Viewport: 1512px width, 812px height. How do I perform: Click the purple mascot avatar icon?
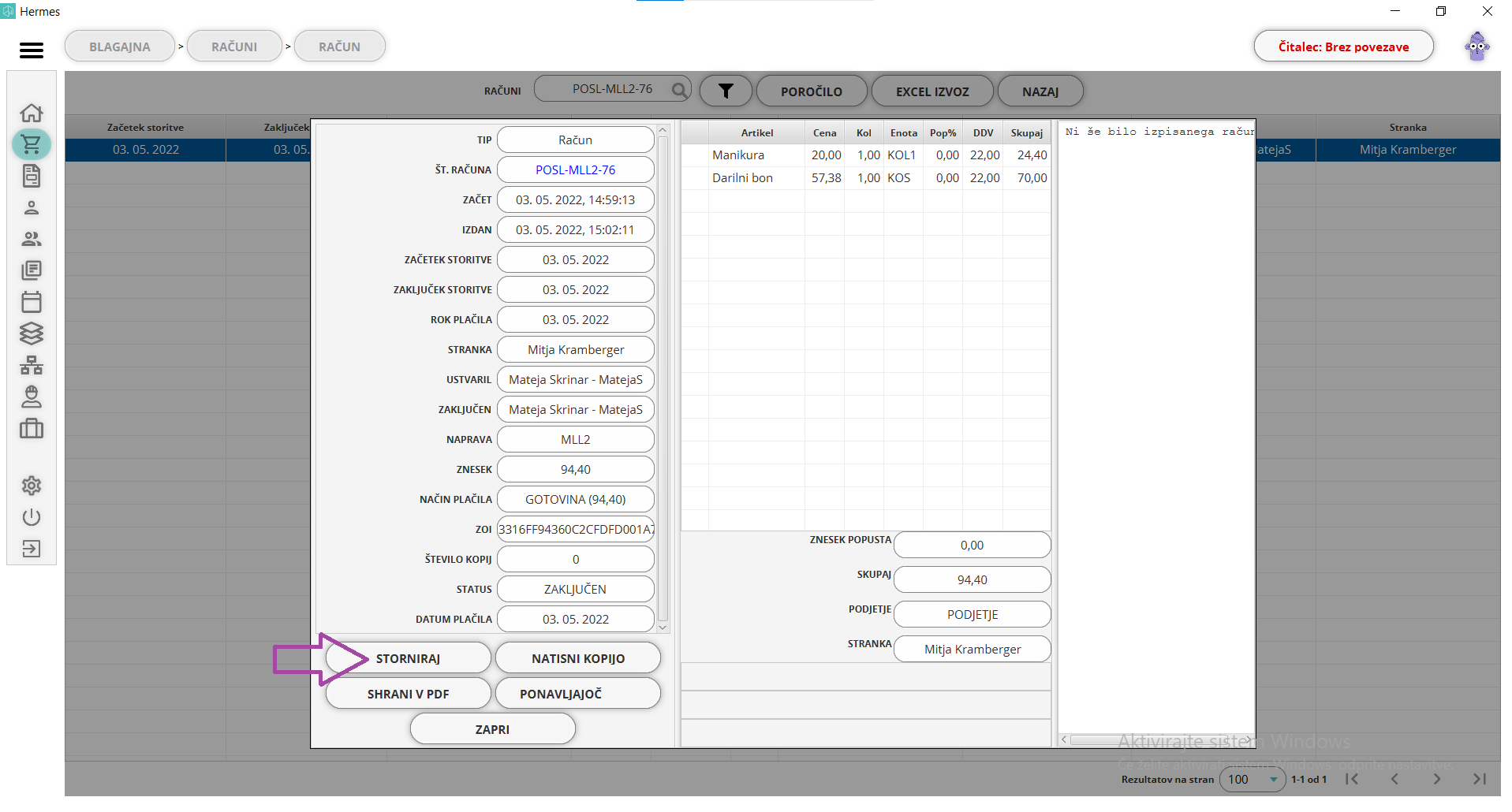[x=1477, y=47]
